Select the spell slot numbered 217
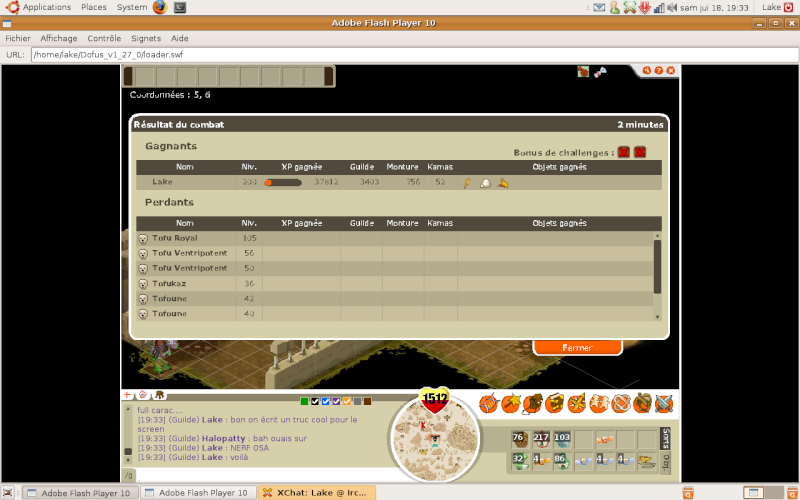This screenshot has height=500, width=800. point(541,439)
